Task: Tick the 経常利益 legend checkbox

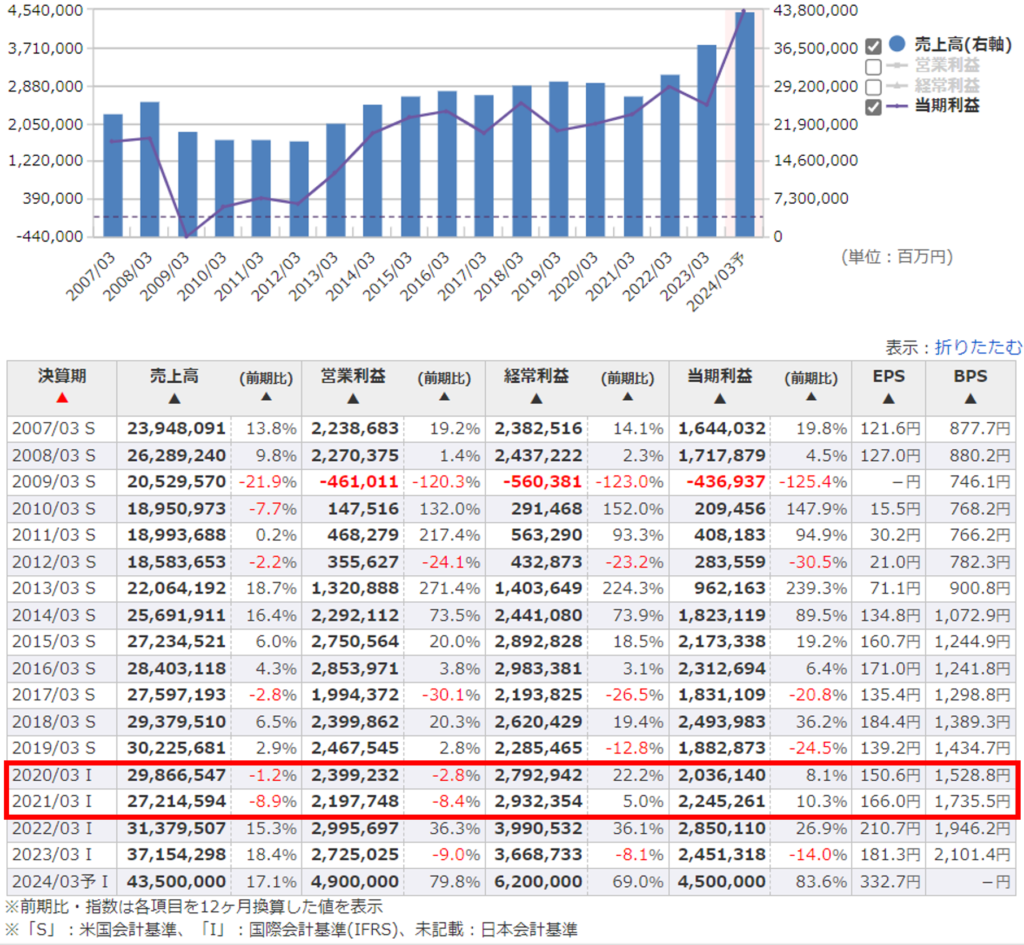Action: (x=873, y=87)
